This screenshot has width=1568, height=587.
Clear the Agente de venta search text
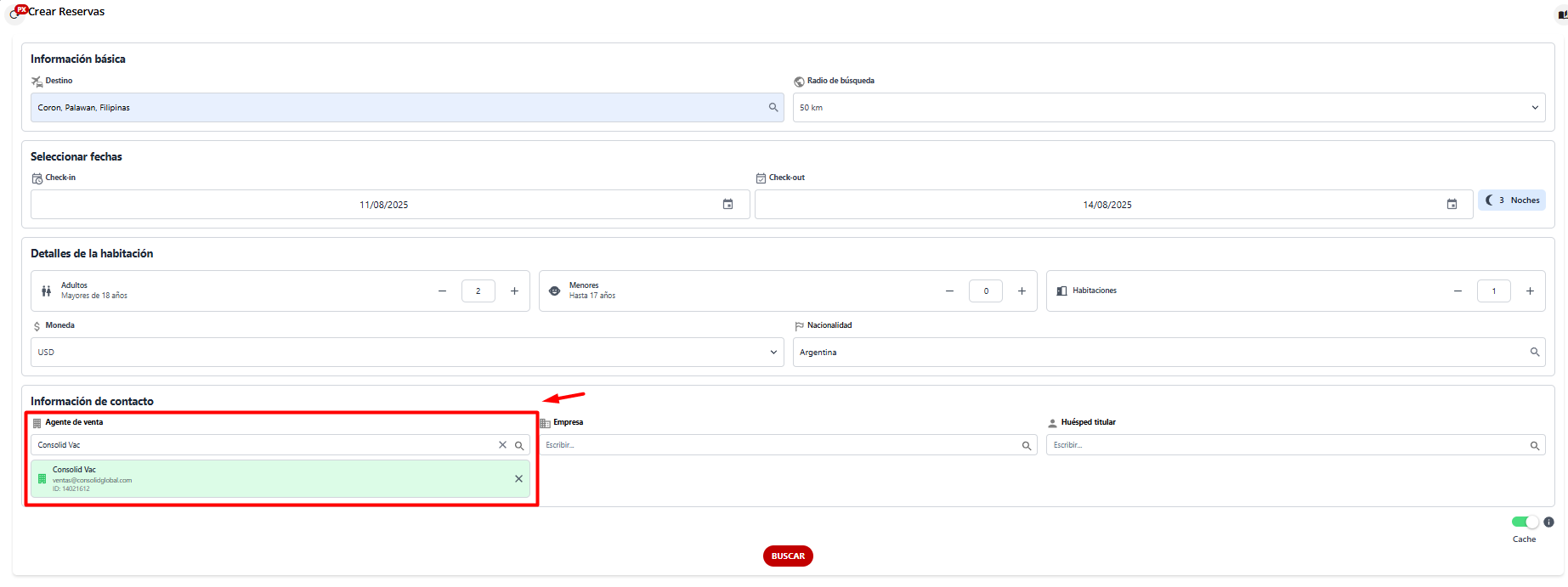[502, 445]
